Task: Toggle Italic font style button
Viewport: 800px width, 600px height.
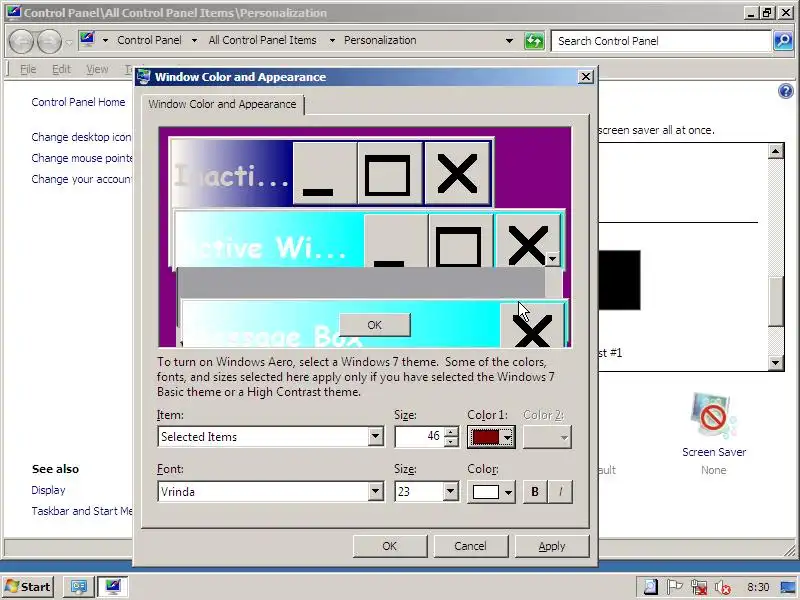Action: coord(560,492)
